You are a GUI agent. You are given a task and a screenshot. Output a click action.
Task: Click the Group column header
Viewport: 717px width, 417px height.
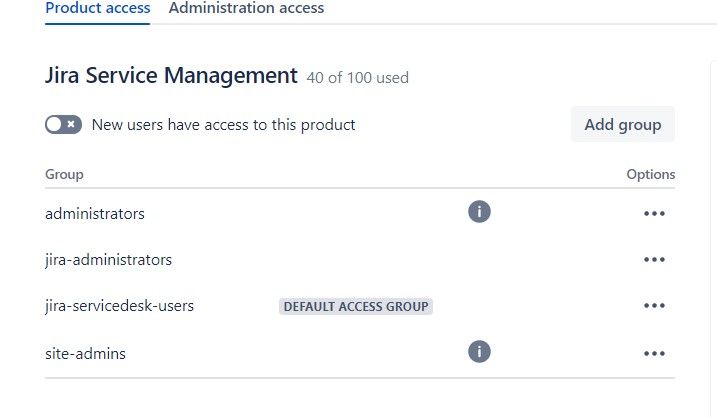point(64,174)
